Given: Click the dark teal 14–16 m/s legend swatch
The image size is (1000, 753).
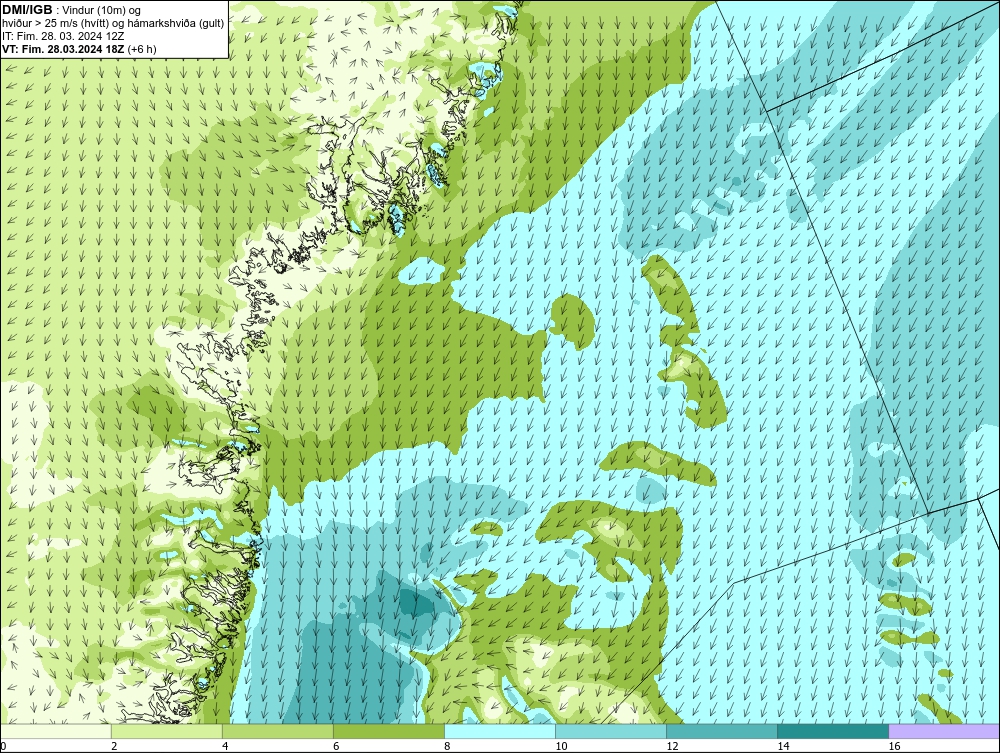Looking at the screenshot, I should click(833, 731).
